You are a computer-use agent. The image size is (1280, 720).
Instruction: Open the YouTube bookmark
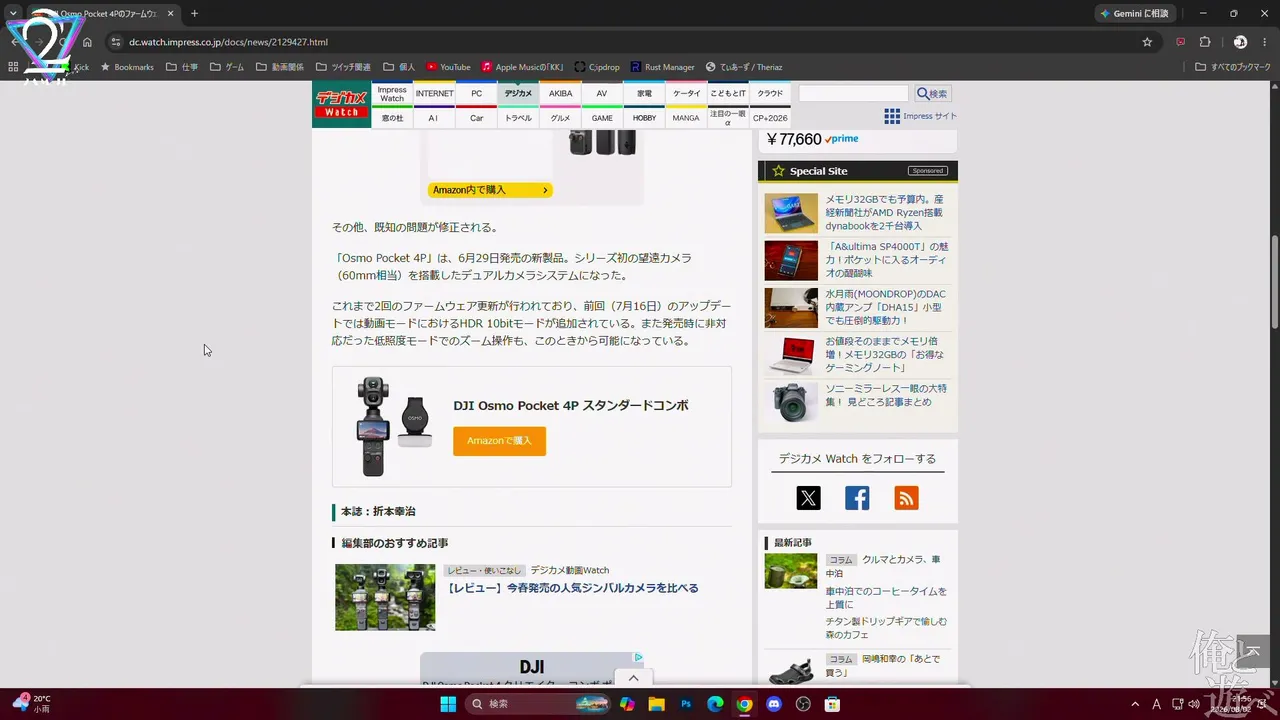pyautogui.click(x=448, y=67)
